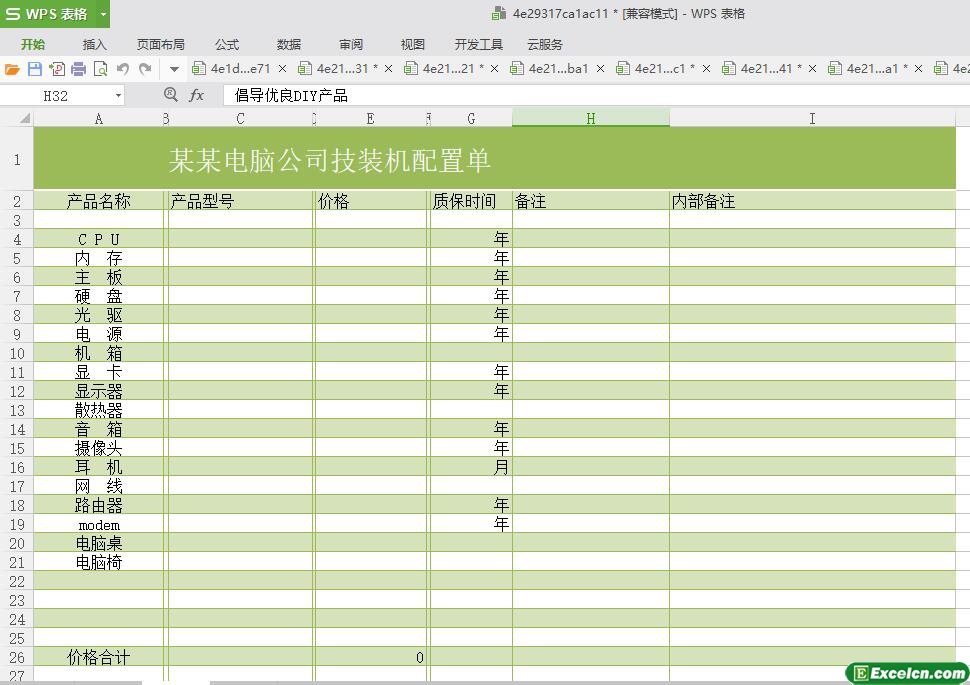
Task: Click the Print icon
Action: click(x=79, y=69)
